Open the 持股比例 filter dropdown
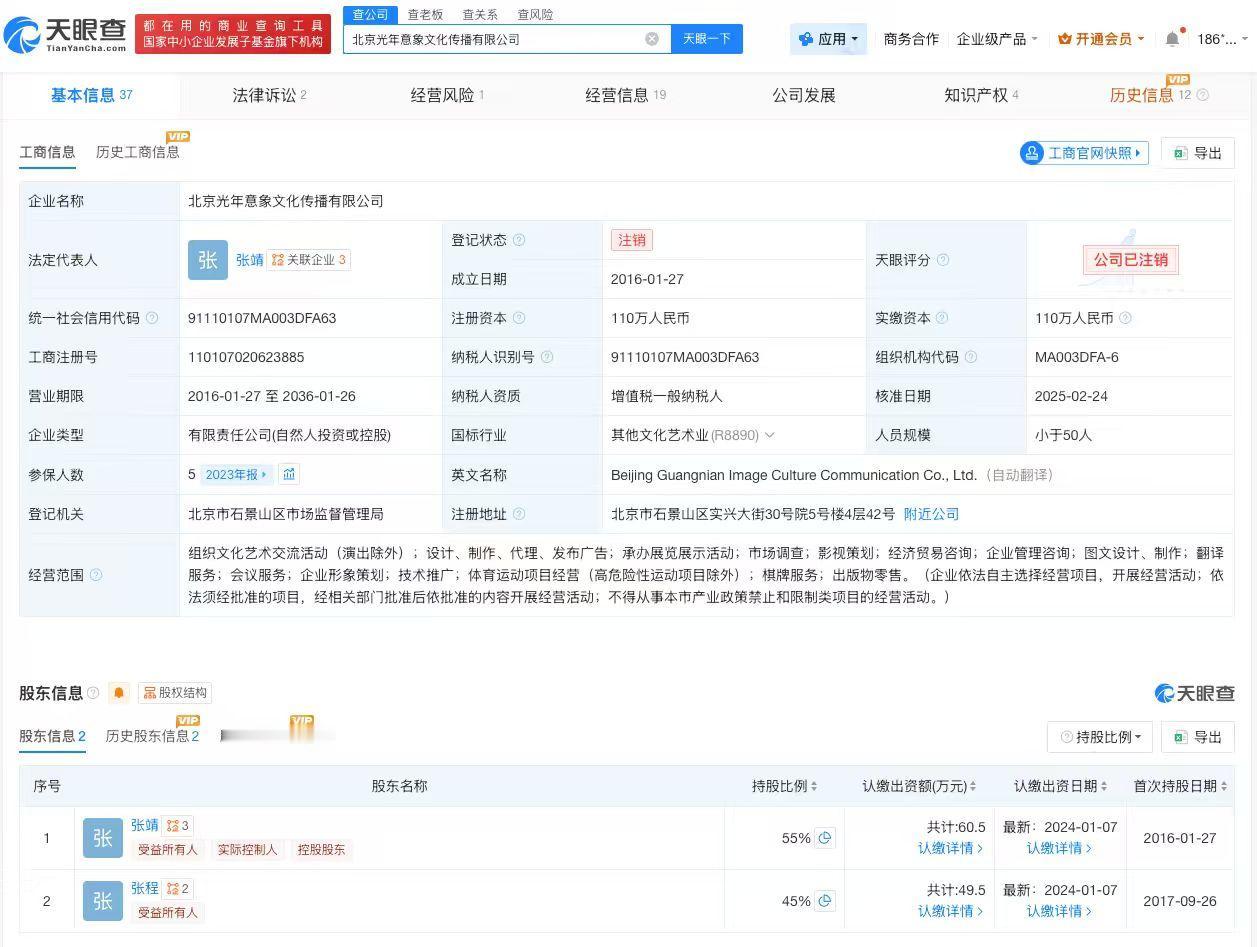Viewport: 1257px width, 947px height. [x=1100, y=737]
